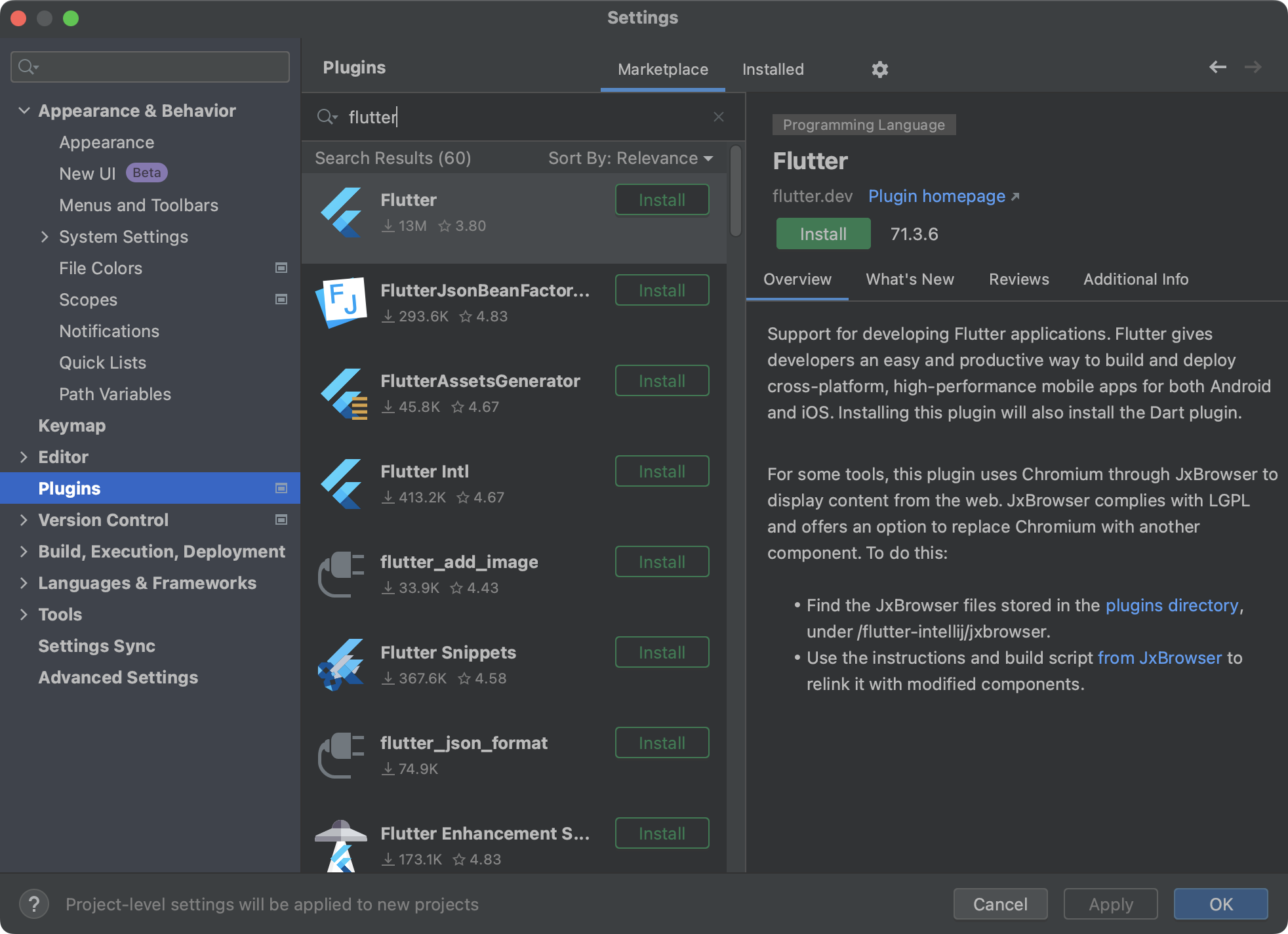The image size is (1288, 934).
Task: Expand the Editor settings section
Action: [x=24, y=457]
